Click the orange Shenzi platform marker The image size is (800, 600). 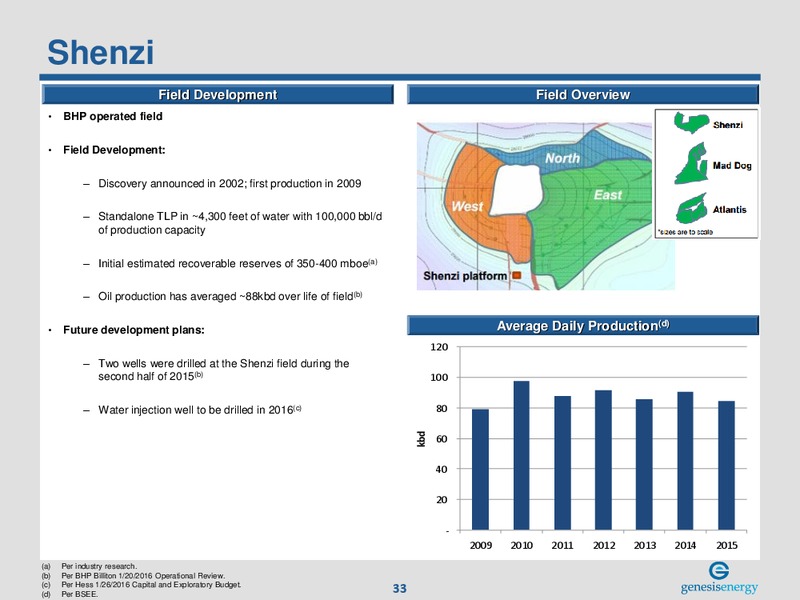pyautogui.click(x=516, y=276)
